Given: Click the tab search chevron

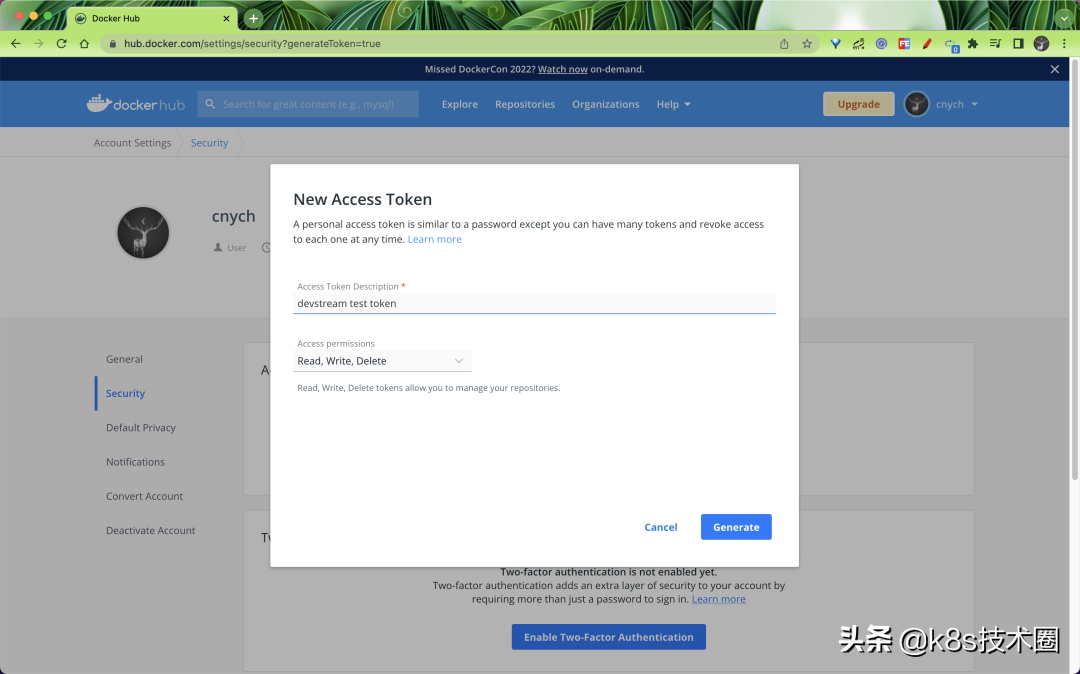Looking at the screenshot, I should (1064, 19).
